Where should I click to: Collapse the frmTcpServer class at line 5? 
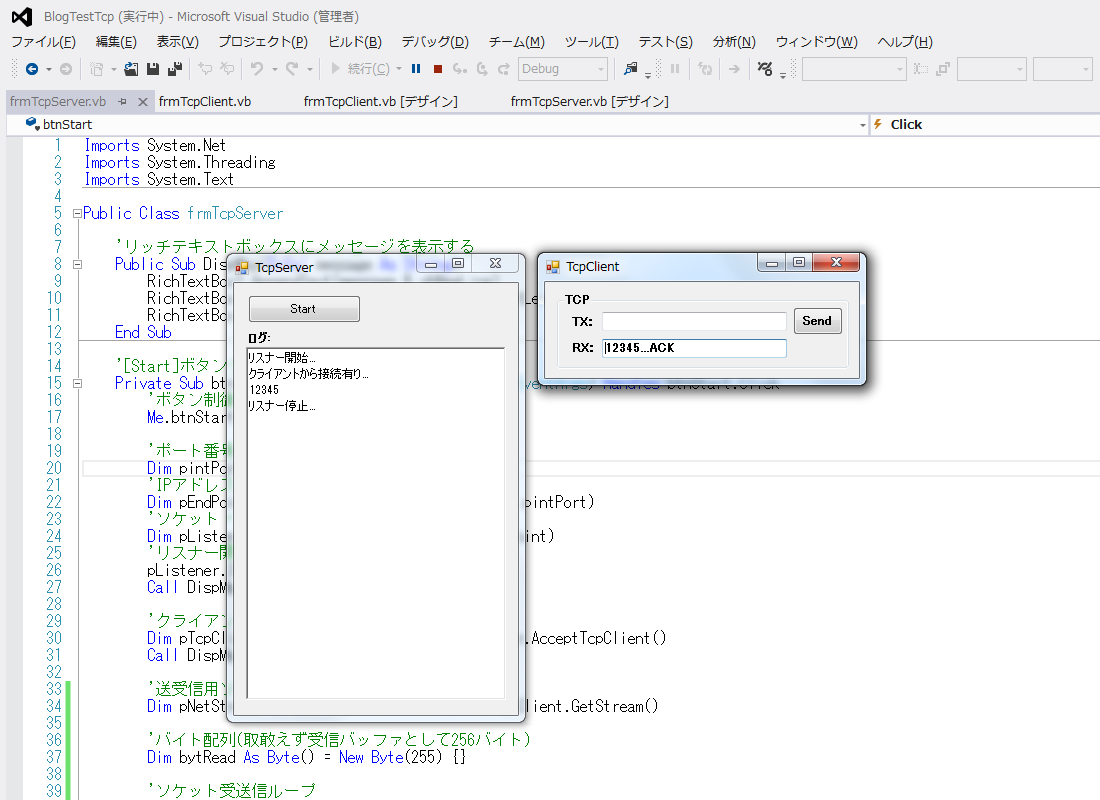[x=77, y=213]
